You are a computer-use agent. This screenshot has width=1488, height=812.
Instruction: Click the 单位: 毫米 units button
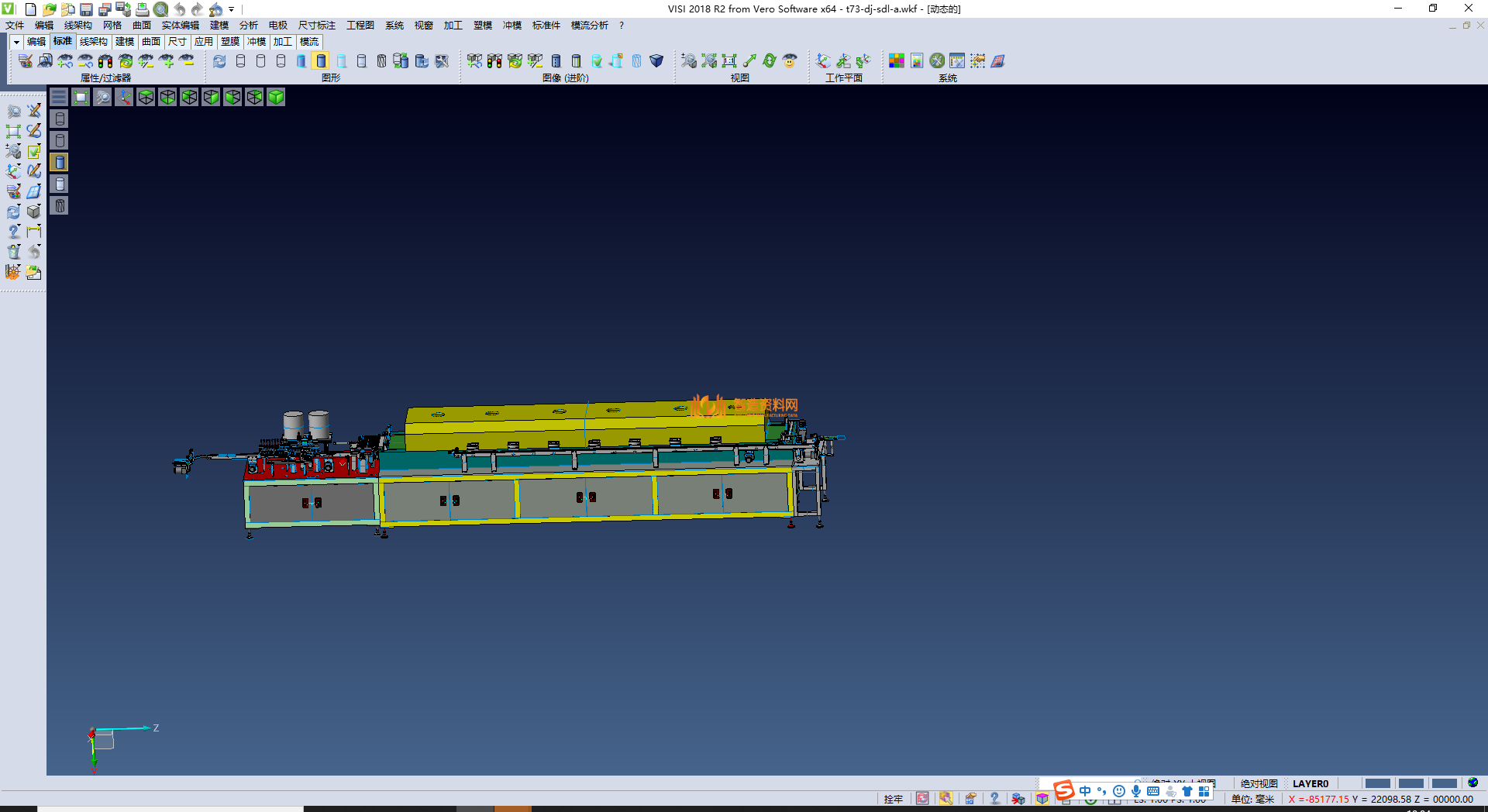1252,799
